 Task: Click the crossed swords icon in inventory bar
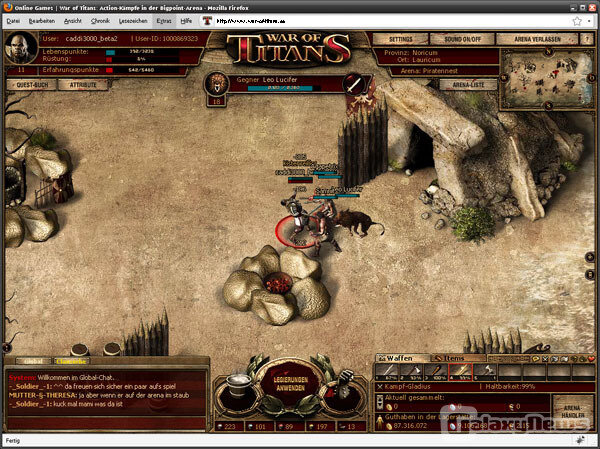tap(546, 359)
